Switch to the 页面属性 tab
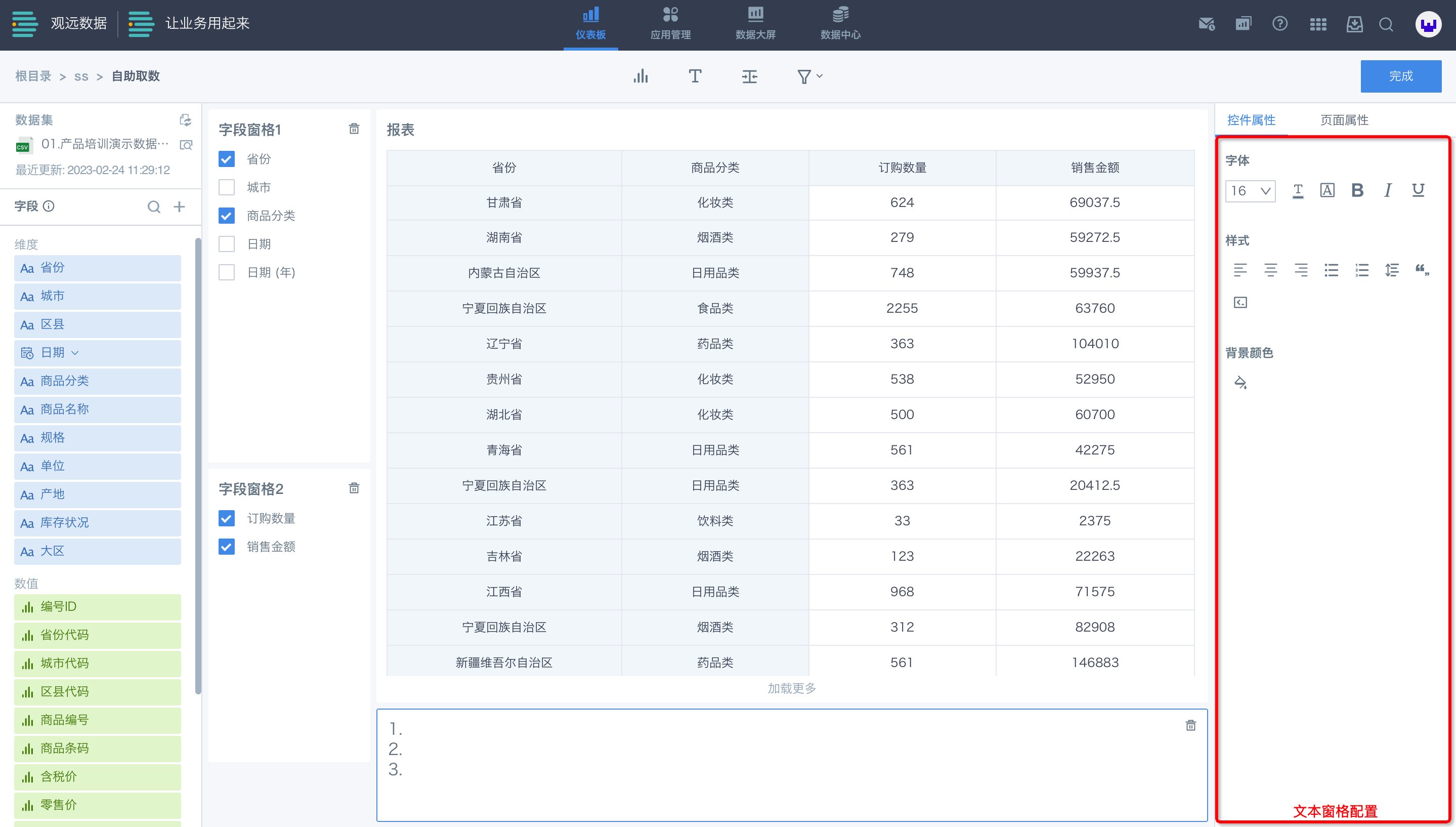This screenshot has width=1456, height=827. [x=1344, y=120]
